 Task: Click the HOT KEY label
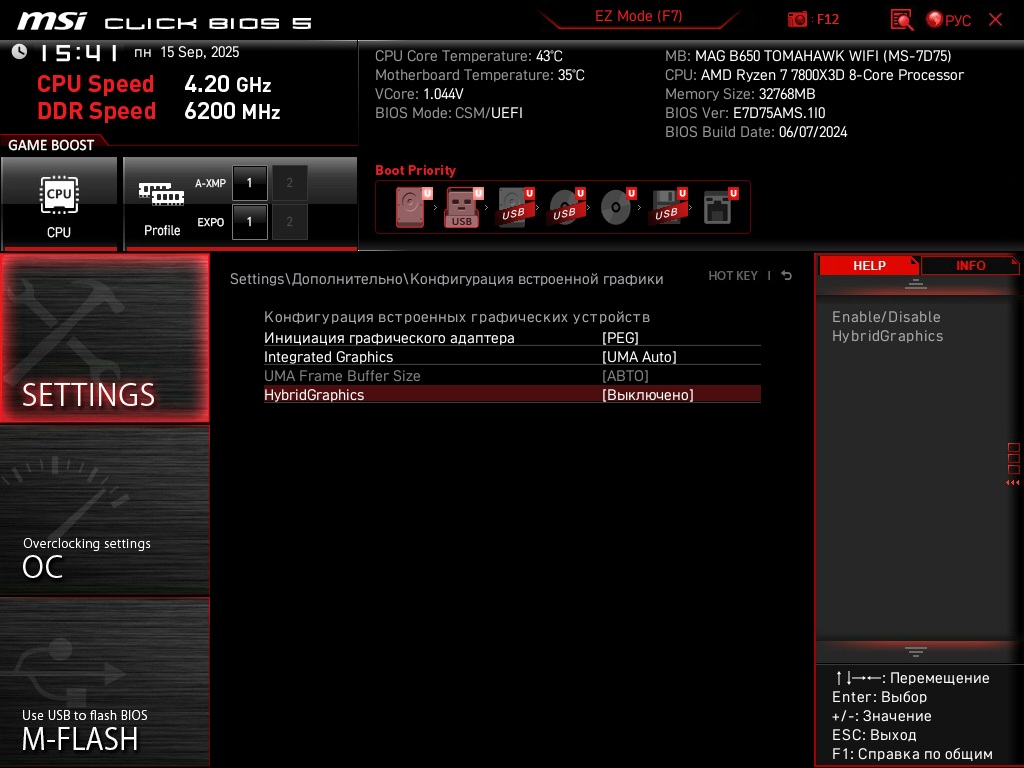pyautogui.click(x=733, y=276)
